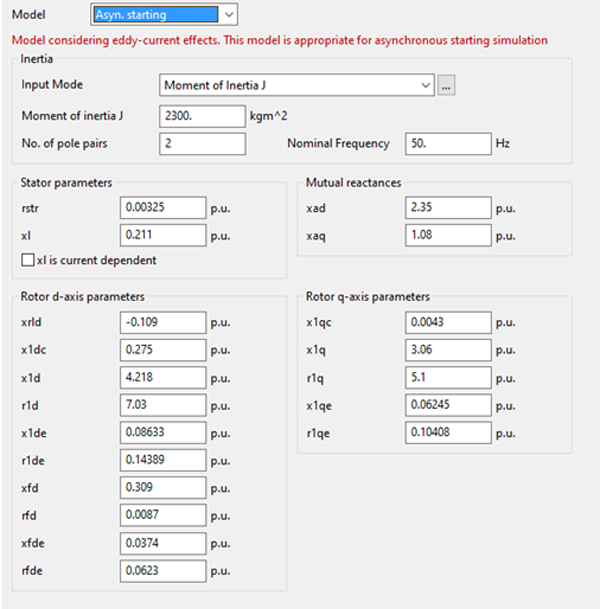Select the r1q input field
The image size is (600, 609).
click(449, 378)
